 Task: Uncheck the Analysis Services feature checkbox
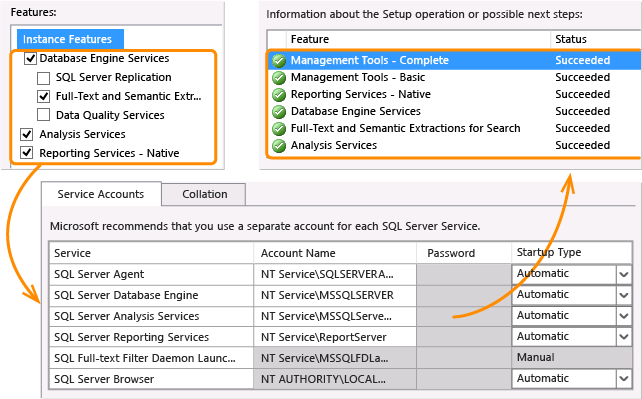[x=27, y=134]
